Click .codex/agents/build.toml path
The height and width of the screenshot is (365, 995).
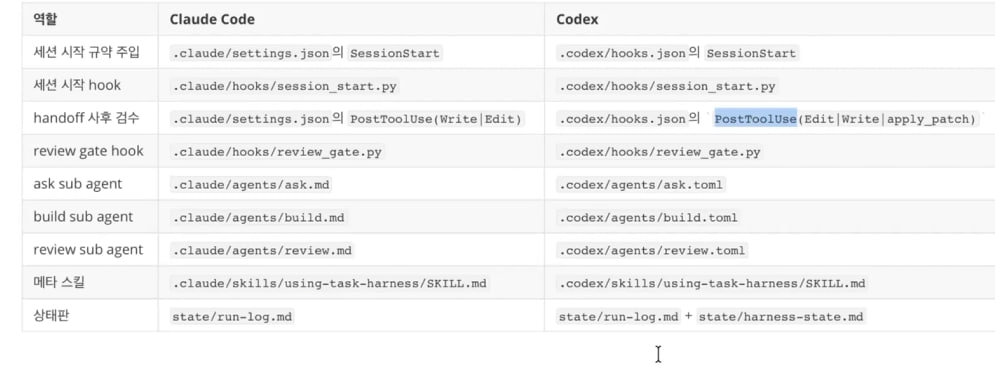[x=647, y=218]
